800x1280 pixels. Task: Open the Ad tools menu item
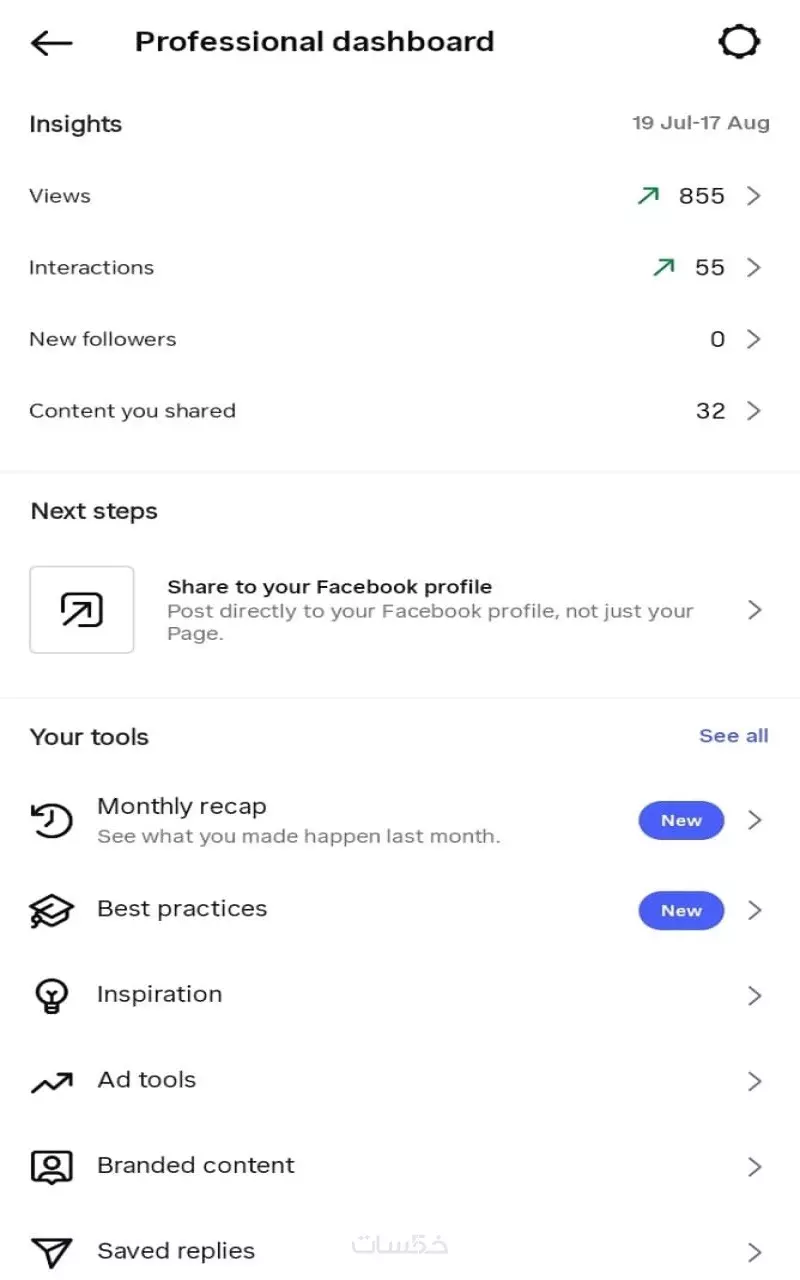pyautogui.click(x=147, y=1080)
